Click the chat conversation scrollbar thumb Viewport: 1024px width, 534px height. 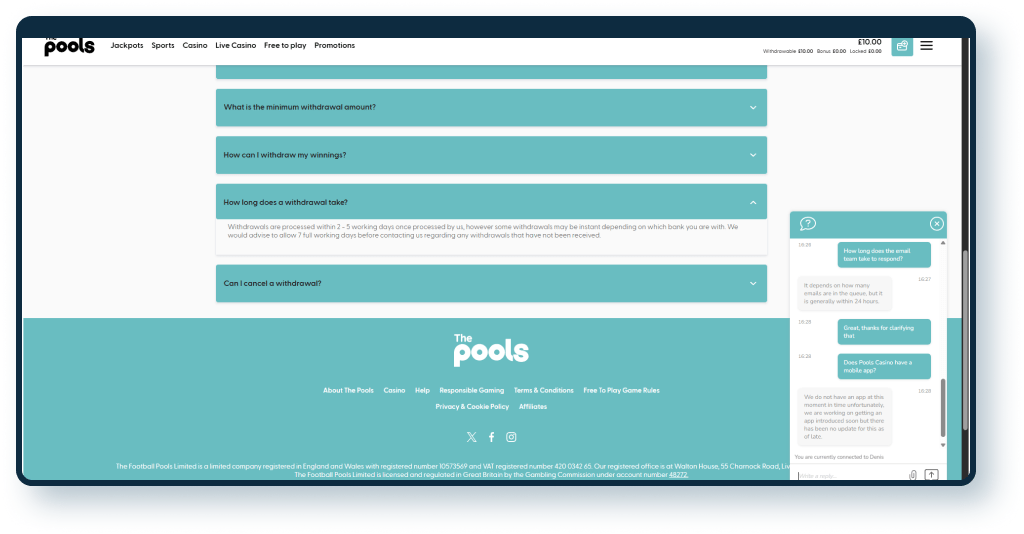tap(943, 407)
